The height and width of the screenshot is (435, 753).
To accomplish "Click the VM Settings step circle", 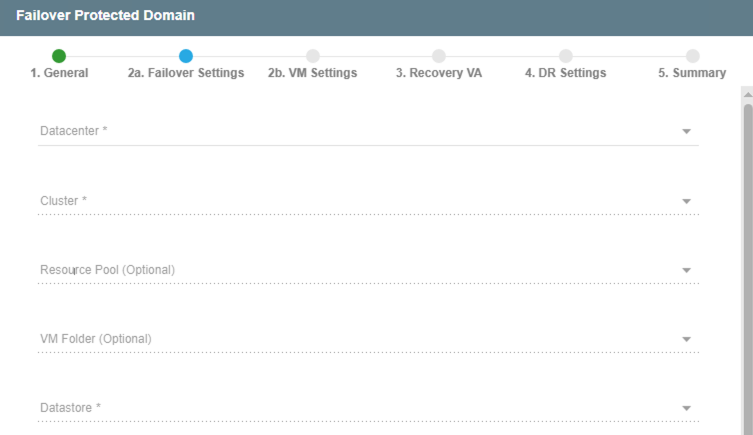I will point(313,56).
